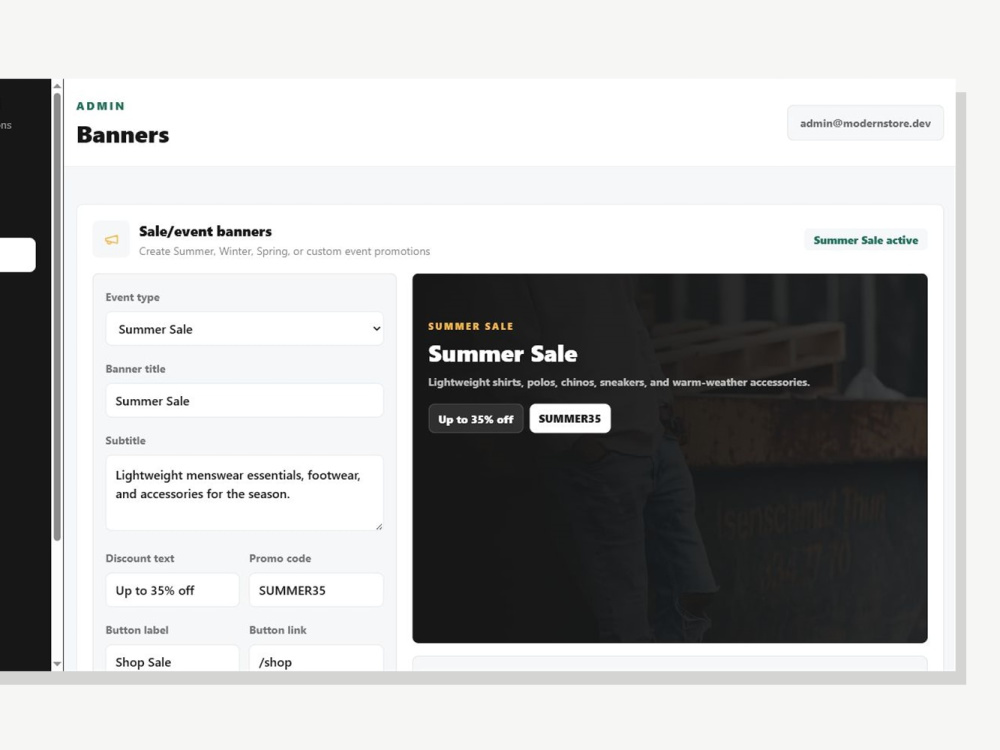Edit the Banner title field
Screen dimensions: 1000x750
(x=244, y=401)
